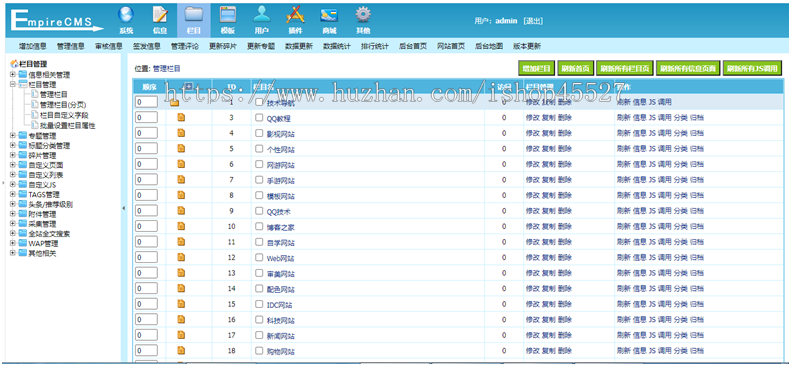Expand the 自定义JS tree node
The height and width of the screenshot is (366, 791).
tap(13, 185)
